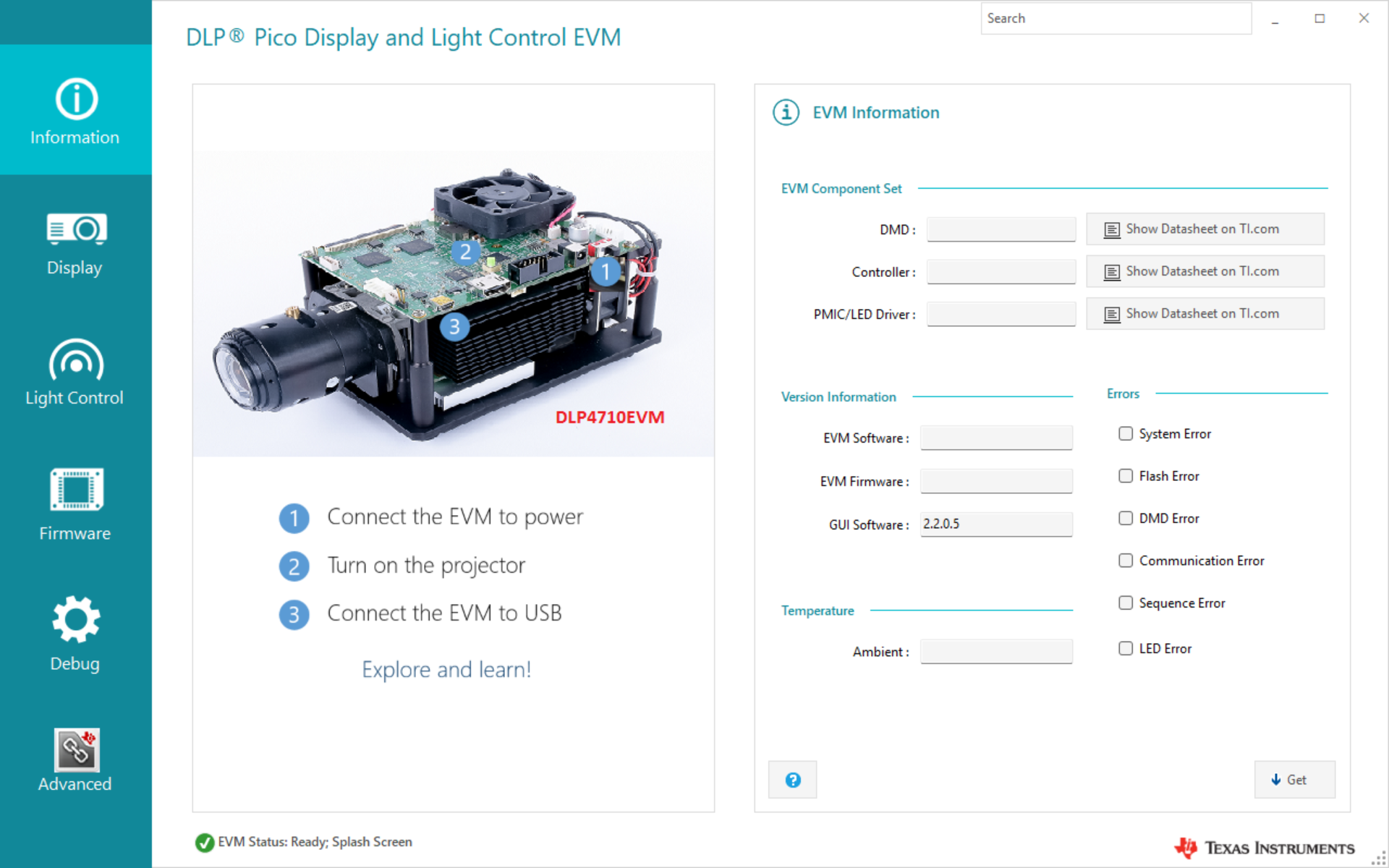Click the 'EVM Information' panel title

click(876, 113)
